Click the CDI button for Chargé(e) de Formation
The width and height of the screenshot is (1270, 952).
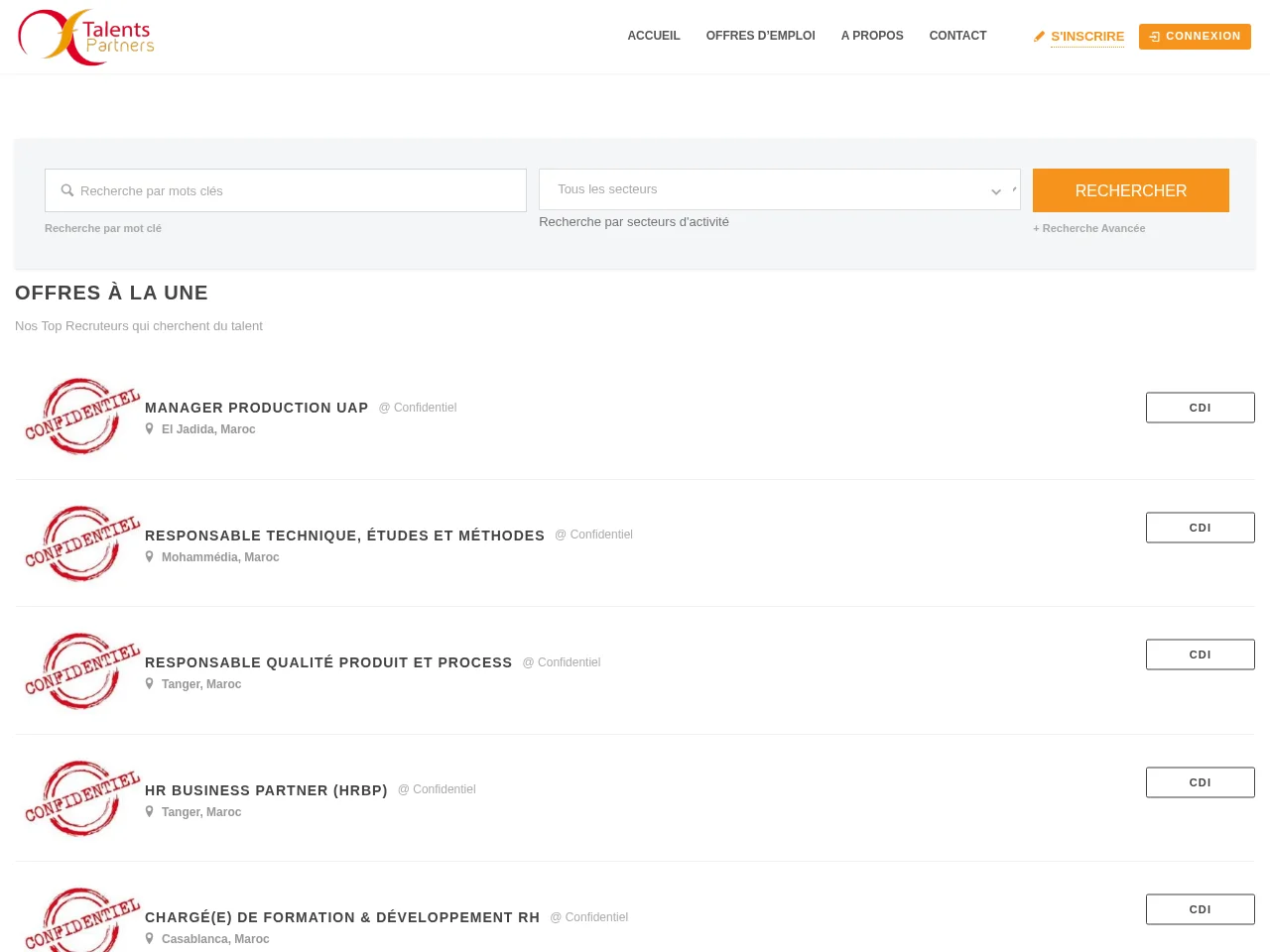pos(1201,909)
